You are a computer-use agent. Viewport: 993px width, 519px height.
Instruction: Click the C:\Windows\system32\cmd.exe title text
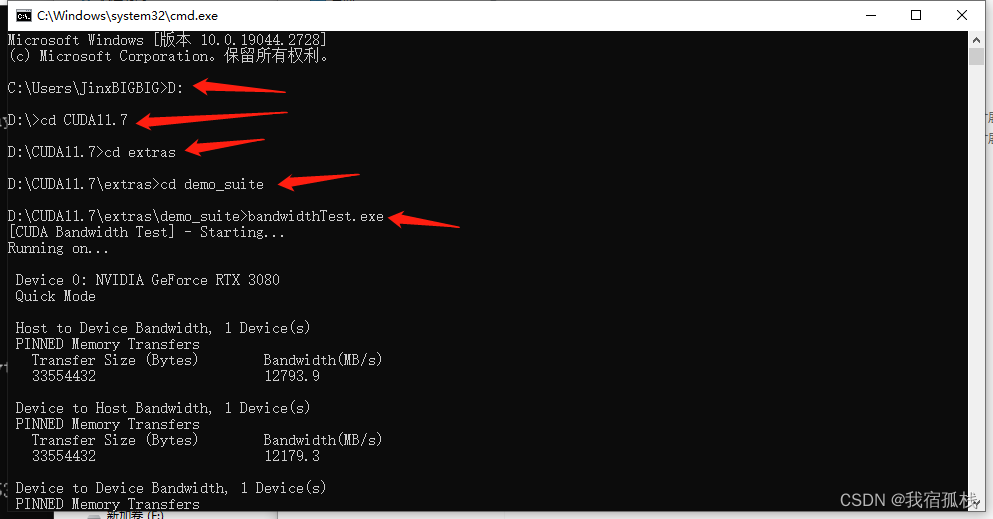(x=127, y=16)
